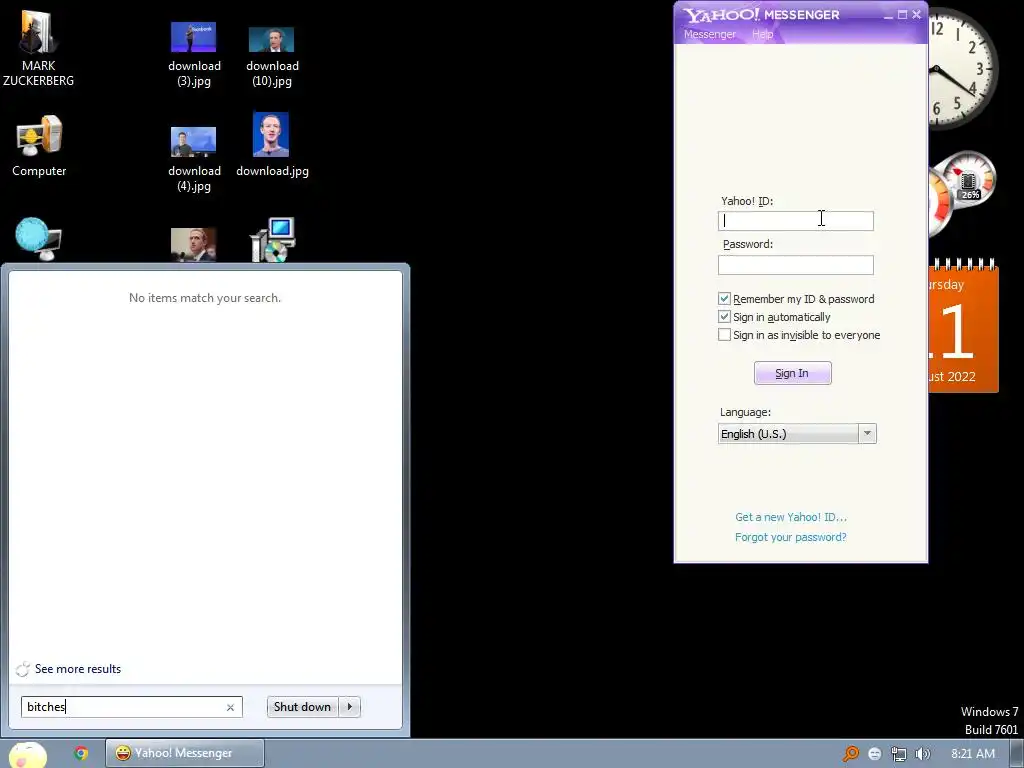
Task: Open Google Chrome from the taskbar
Action: click(x=81, y=753)
